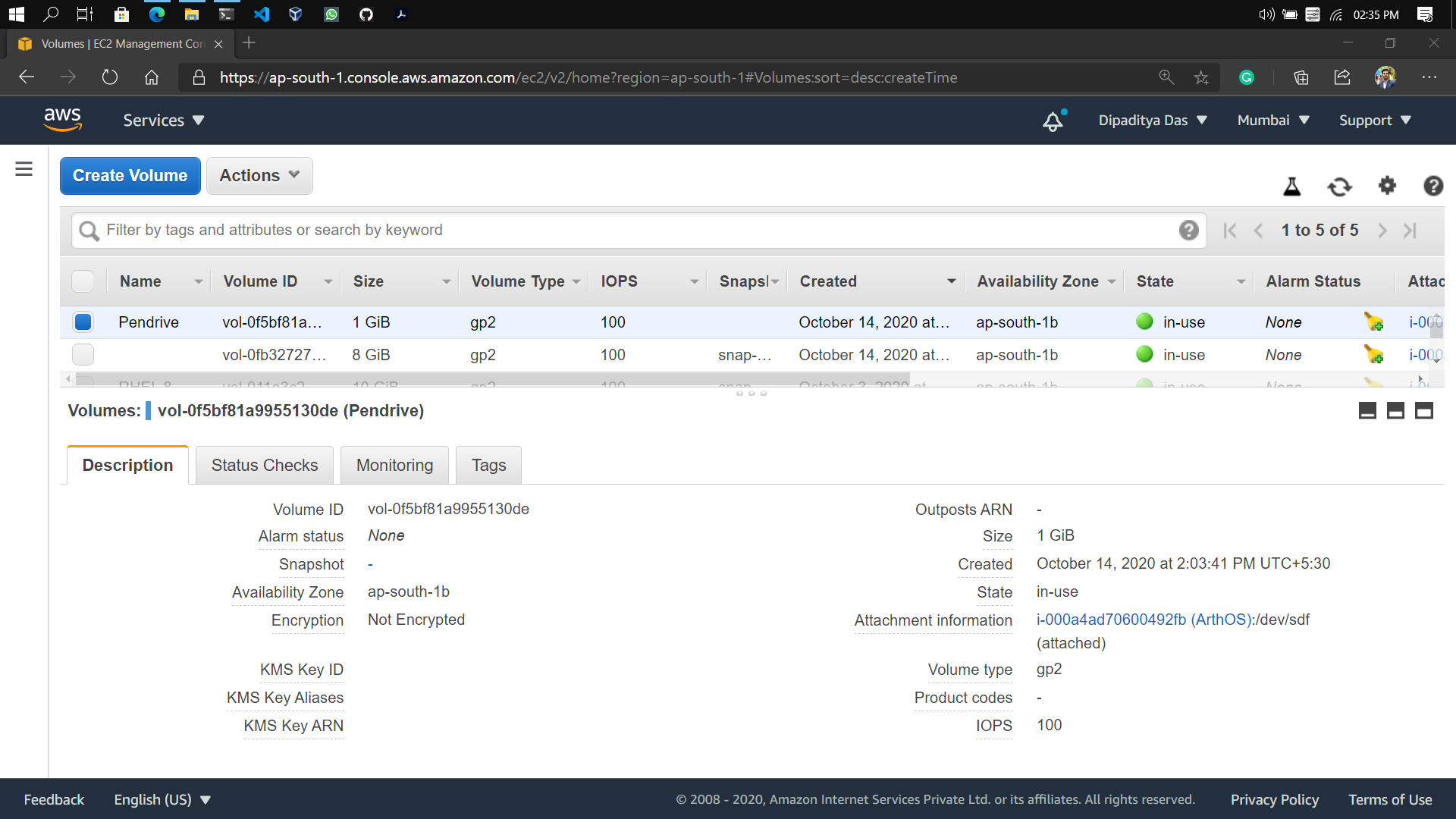Open the Mumbai region dropdown
The width and height of the screenshot is (1456, 819).
pos(1272,121)
